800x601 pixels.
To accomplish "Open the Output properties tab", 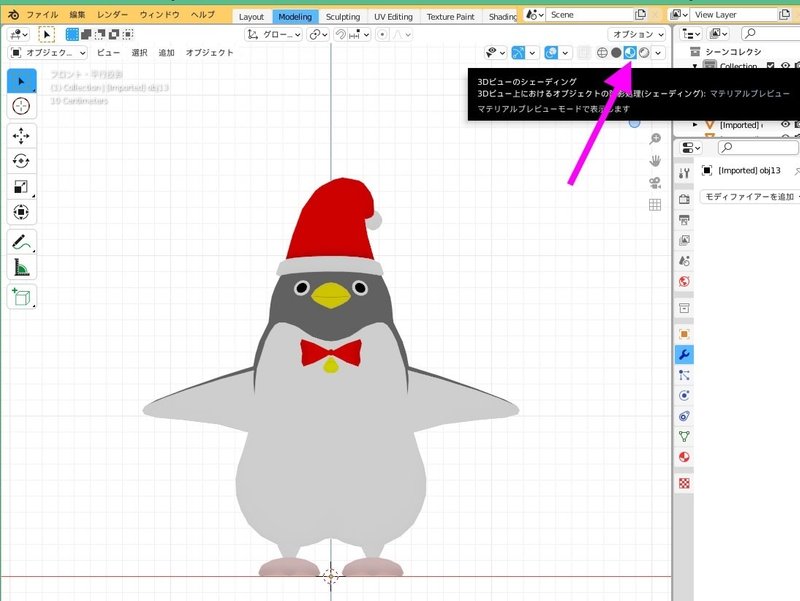I will click(x=684, y=219).
